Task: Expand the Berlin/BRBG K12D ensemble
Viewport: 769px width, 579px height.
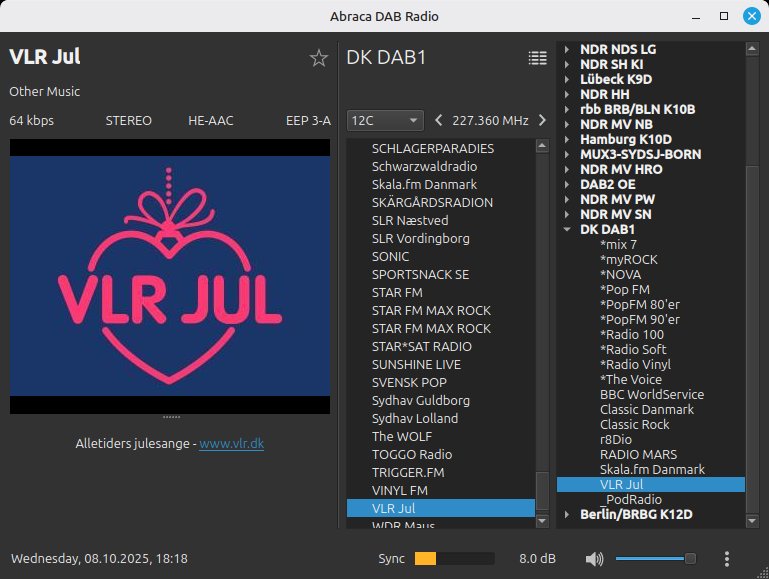Action: pyautogui.click(x=566, y=514)
